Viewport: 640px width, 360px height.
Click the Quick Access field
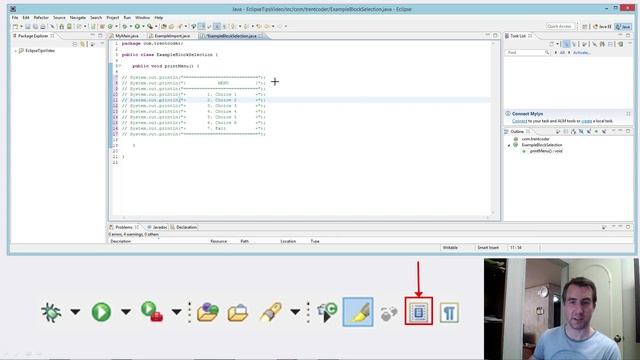[560, 27]
